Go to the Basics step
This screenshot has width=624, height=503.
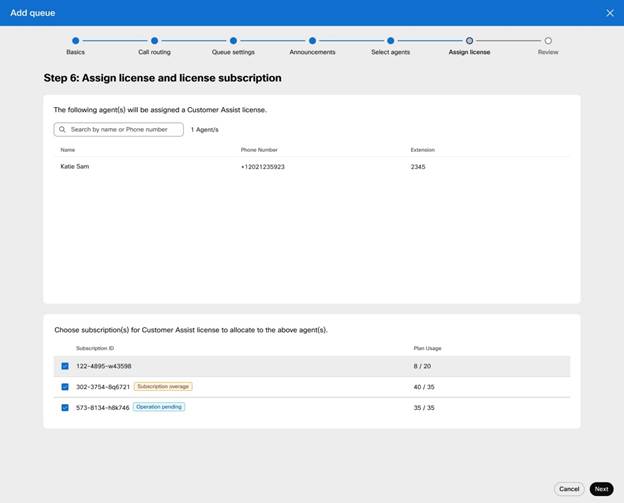tap(76, 41)
